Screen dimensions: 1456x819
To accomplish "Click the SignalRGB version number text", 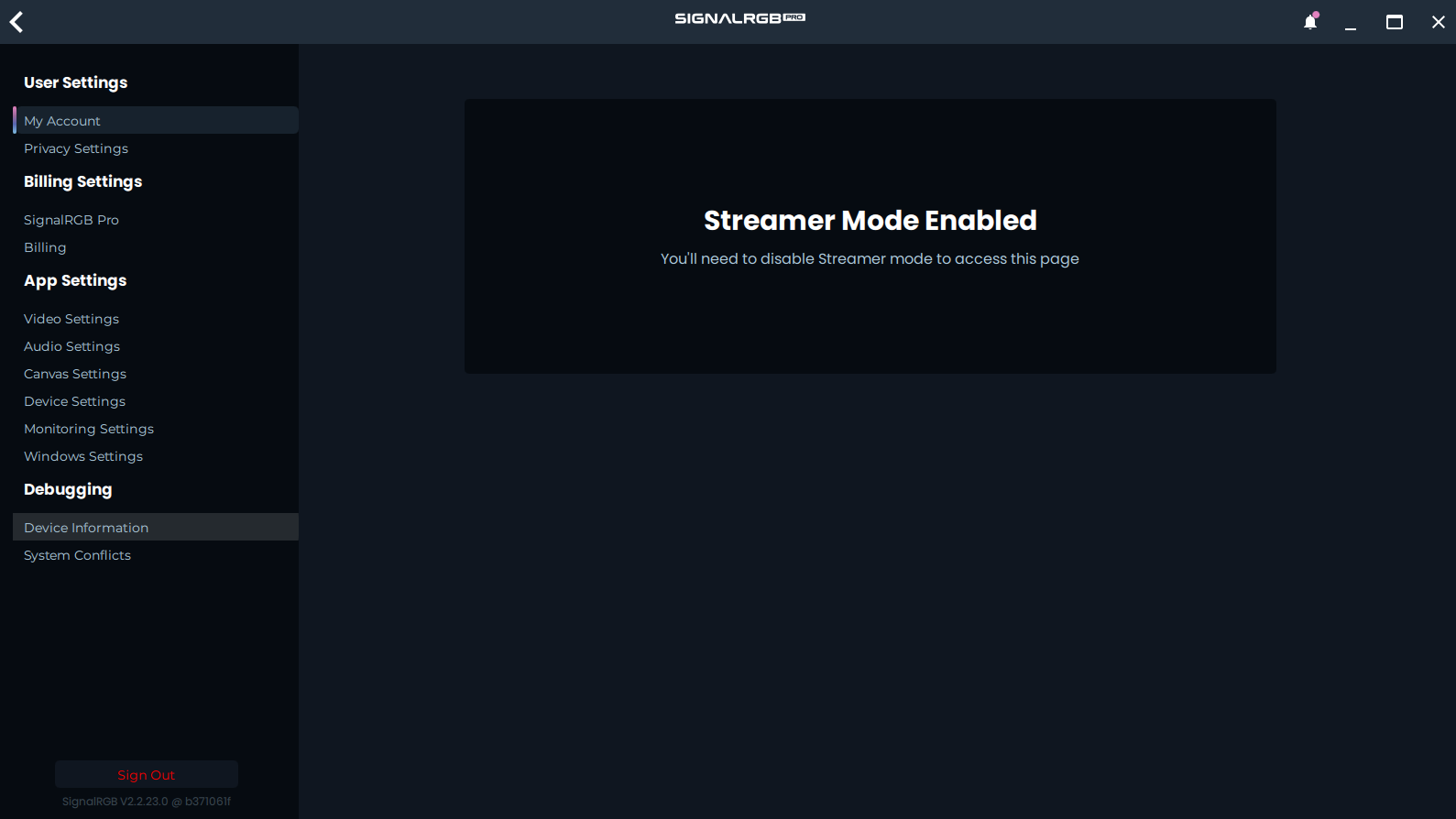I will [147, 802].
